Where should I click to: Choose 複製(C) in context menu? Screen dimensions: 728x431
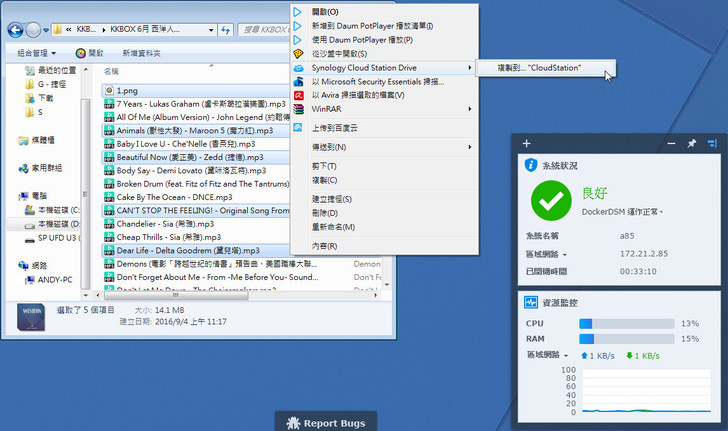[384, 180]
